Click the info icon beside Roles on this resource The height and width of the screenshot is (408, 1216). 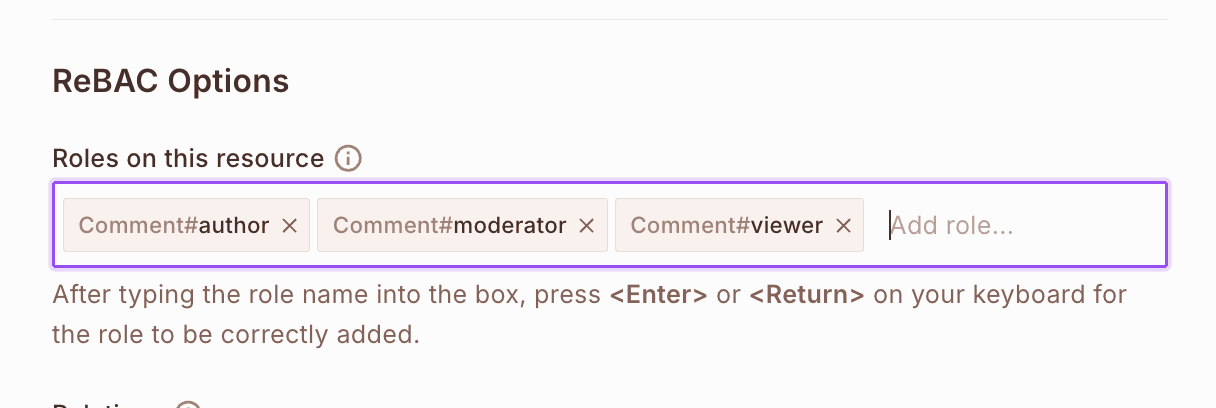pyautogui.click(x=348, y=159)
